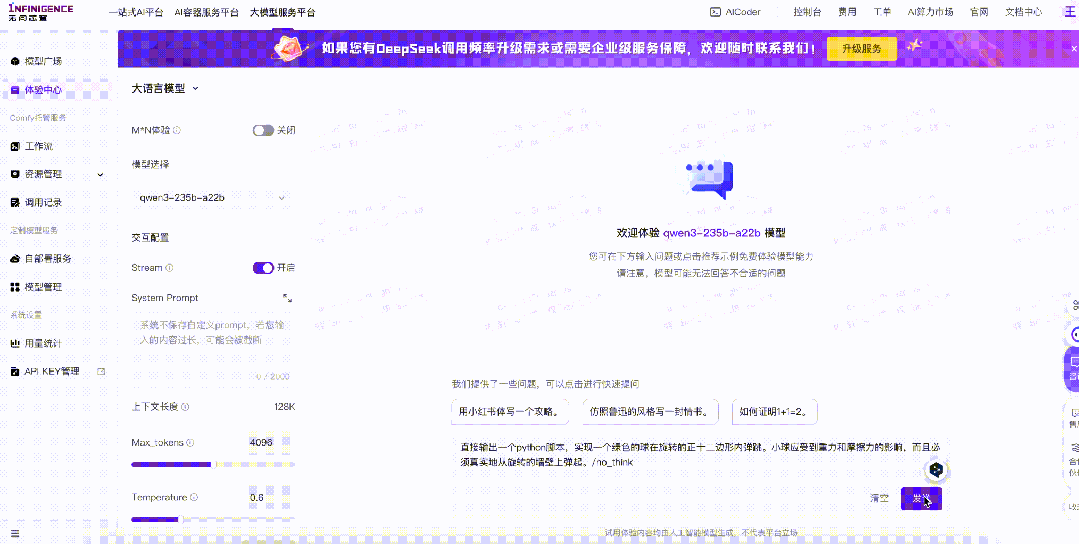Click the qwen3-235b-a22b welcome heading
Image resolution: width=1079 pixels, height=544 pixels.
tap(701, 233)
